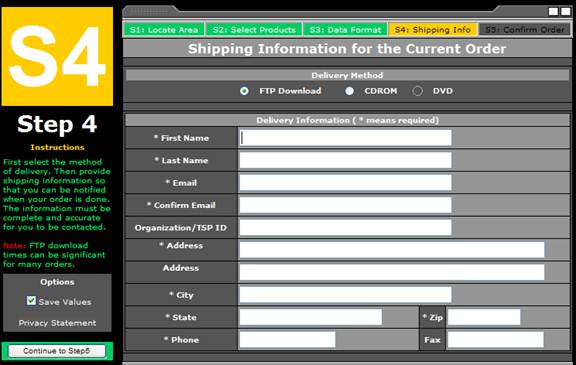Uncheck the Save Values checkbox
Viewport: 576px width, 365px height.
pyautogui.click(x=31, y=301)
